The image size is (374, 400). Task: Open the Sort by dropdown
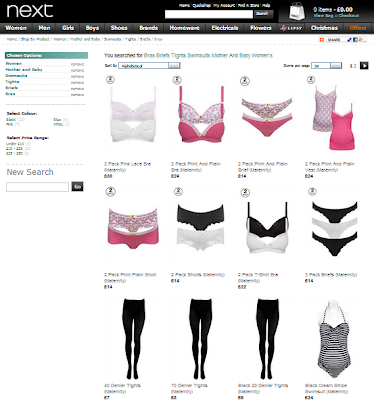point(149,66)
